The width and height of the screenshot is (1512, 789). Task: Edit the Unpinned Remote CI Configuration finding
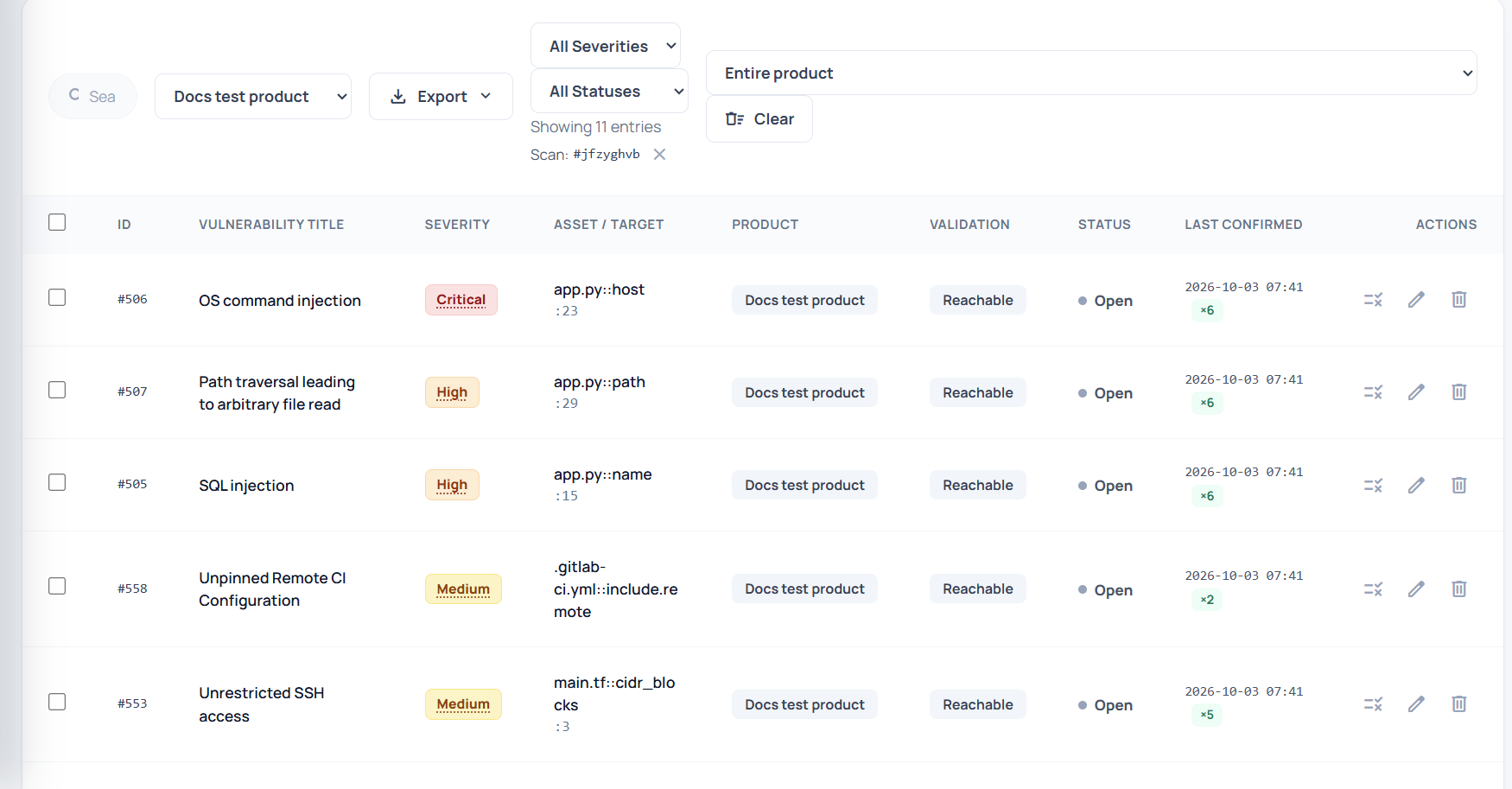click(x=1416, y=589)
